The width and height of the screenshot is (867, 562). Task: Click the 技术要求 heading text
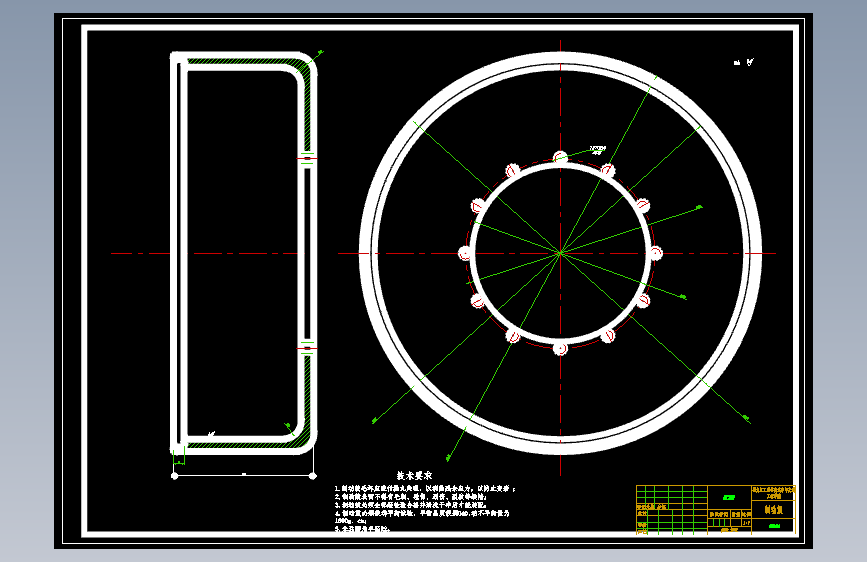coord(414,475)
